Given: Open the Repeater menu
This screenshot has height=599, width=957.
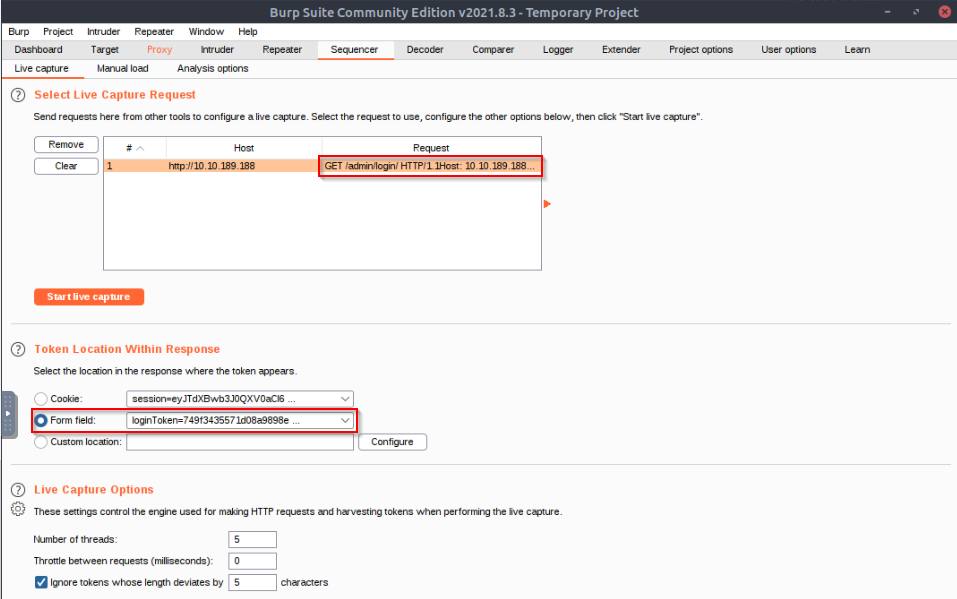Looking at the screenshot, I should pyautogui.click(x=154, y=32).
